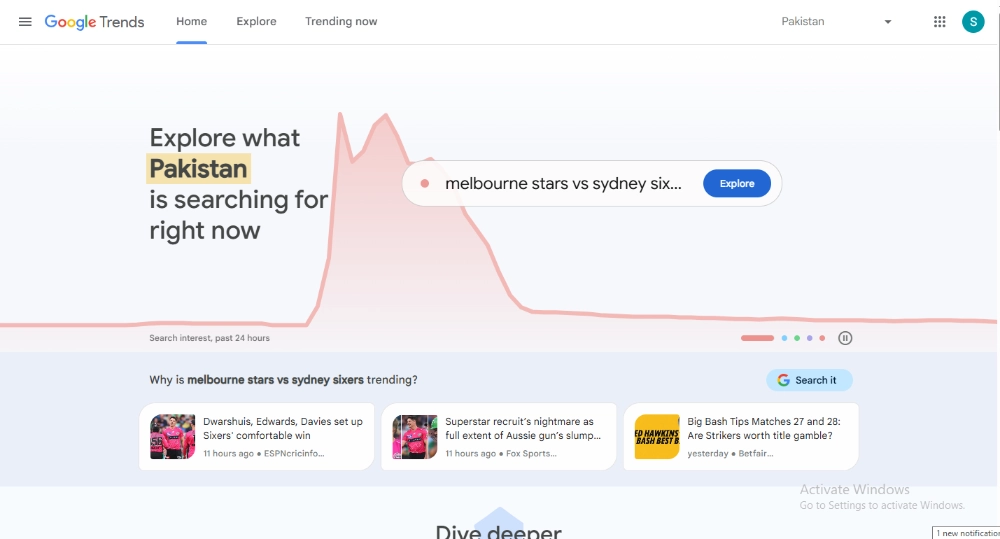Screen dimensions: 1000x539
Task: Select the purple carousel dot
Action: pos(810,338)
